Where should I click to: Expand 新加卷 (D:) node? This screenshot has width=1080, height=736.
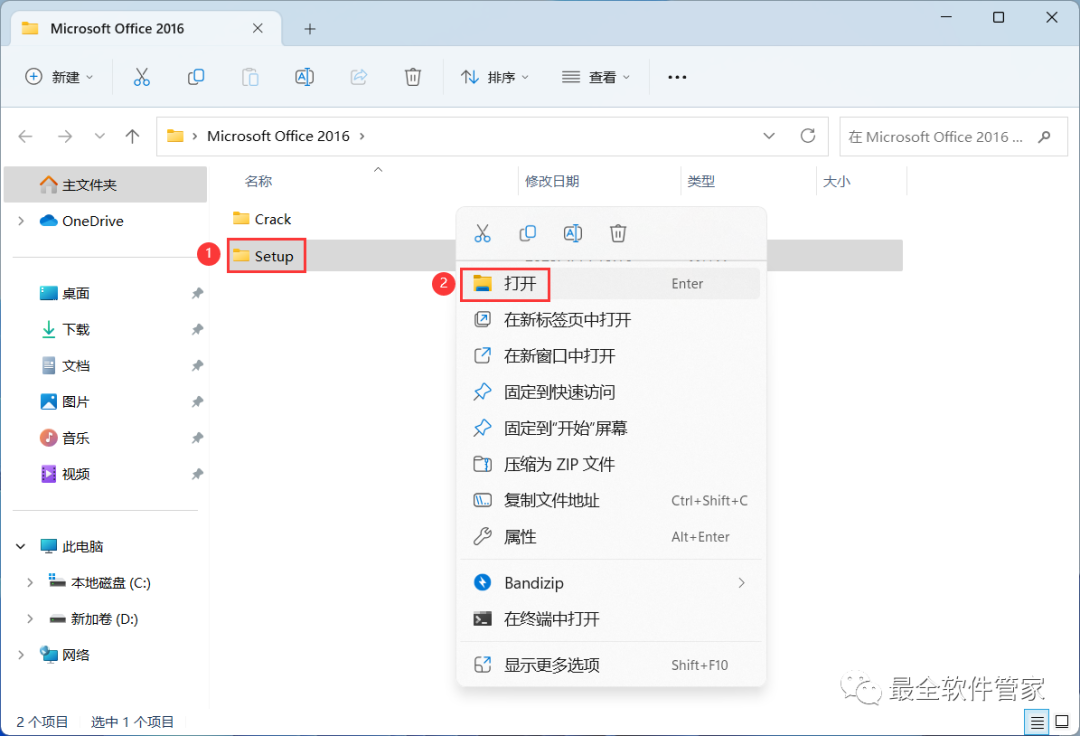coord(30,619)
